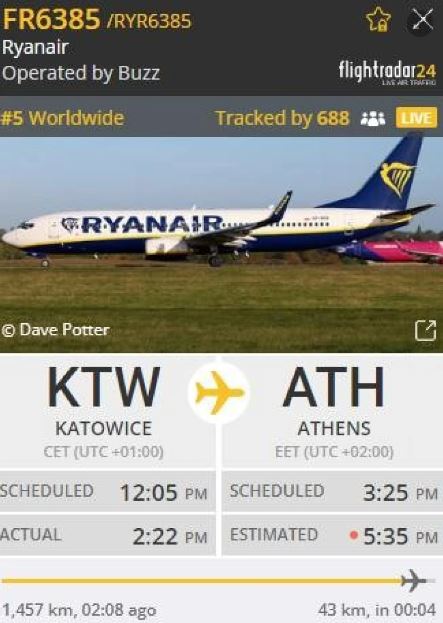Viewport: 443px width, 623px height.
Task: Click the FR6385 flight number heading
Action: point(51,19)
